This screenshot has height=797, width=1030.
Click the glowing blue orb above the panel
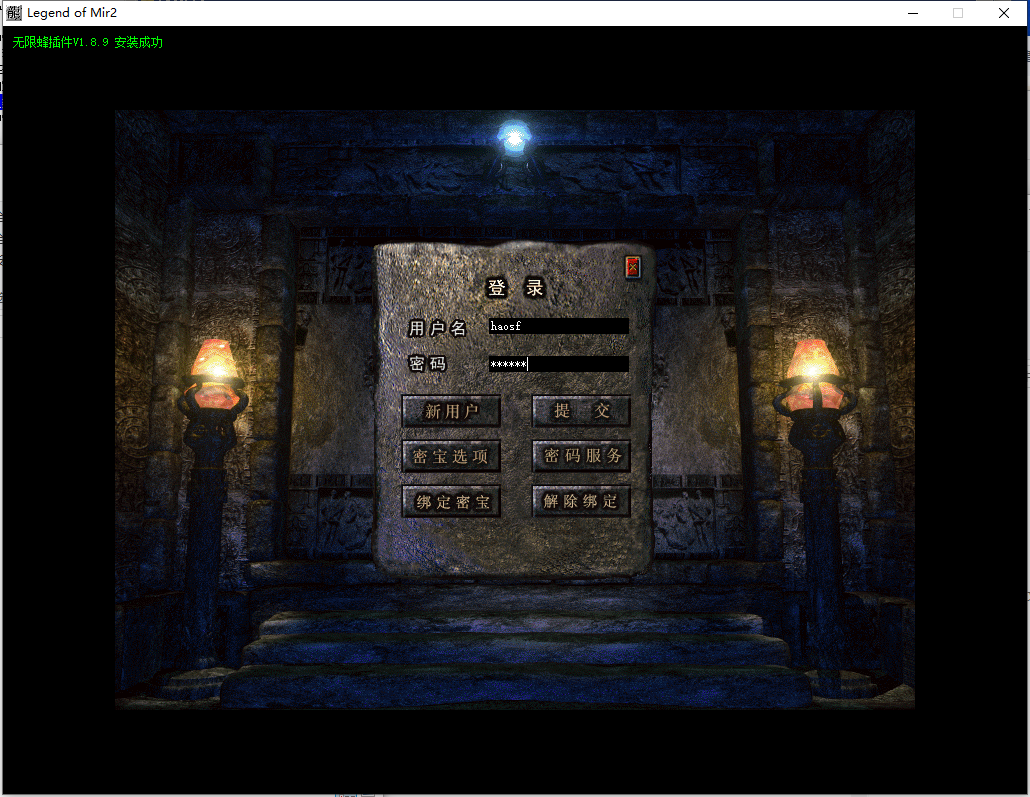pos(514,138)
